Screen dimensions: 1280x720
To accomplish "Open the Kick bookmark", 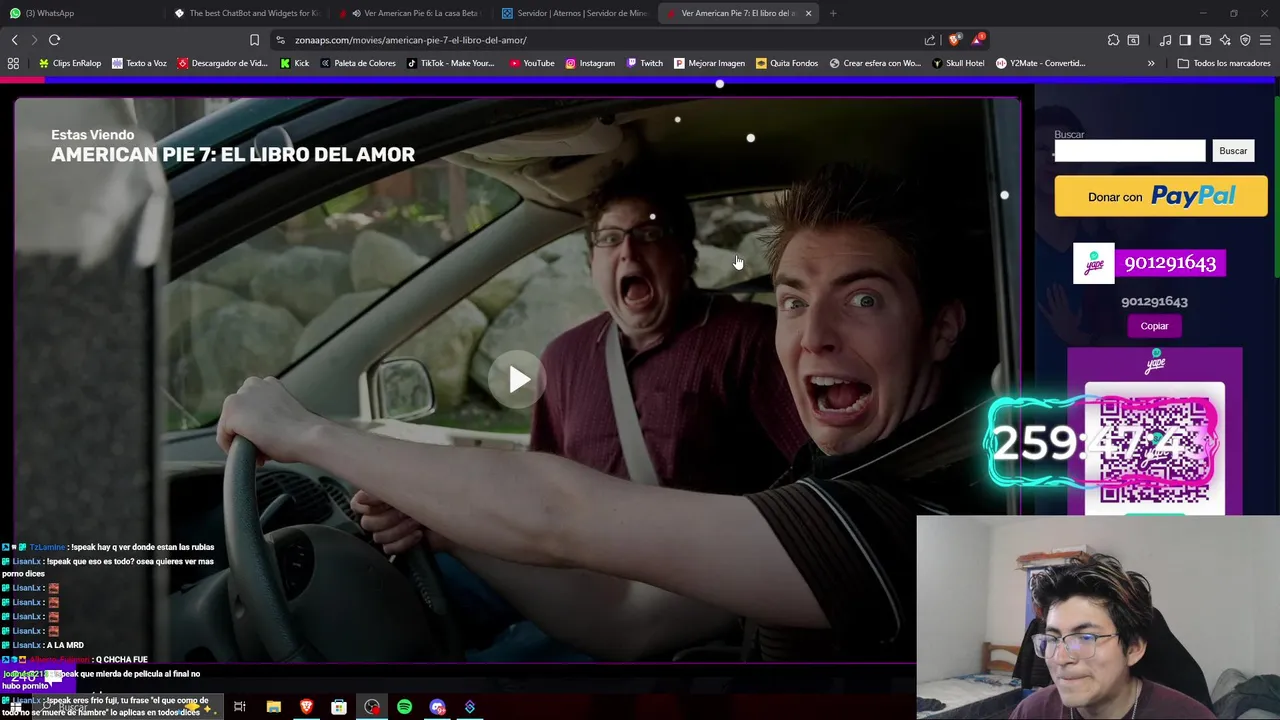I will (295, 63).
